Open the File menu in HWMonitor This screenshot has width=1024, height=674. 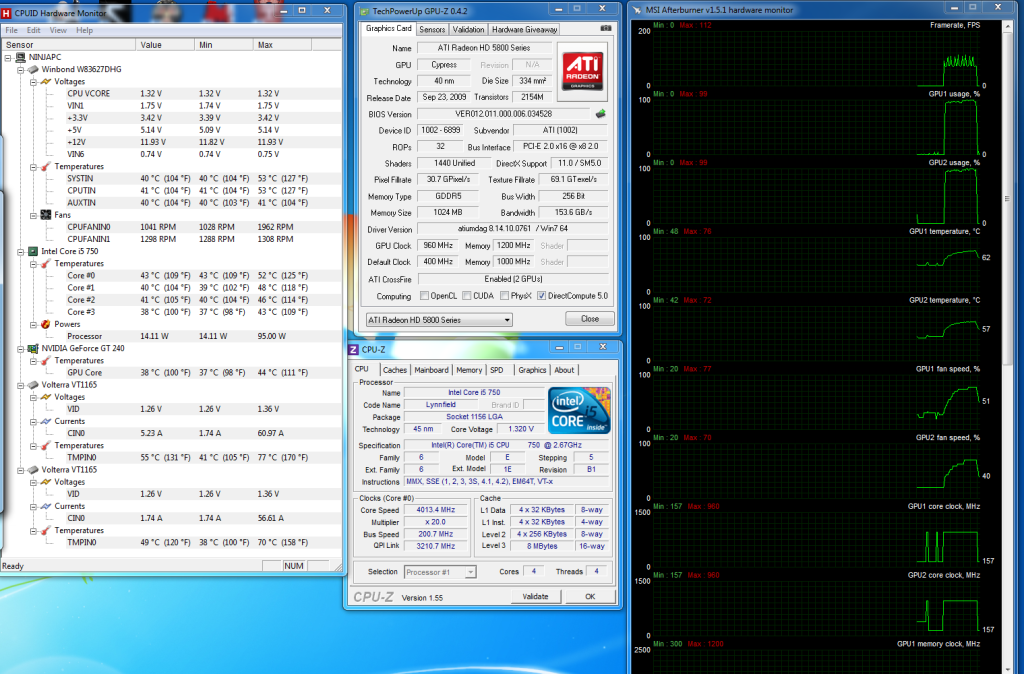[12, 30]
